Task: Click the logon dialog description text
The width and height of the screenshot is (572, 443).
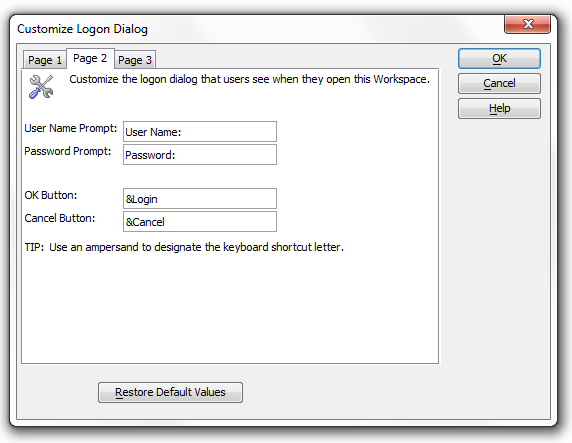Action: coord(250,79)
